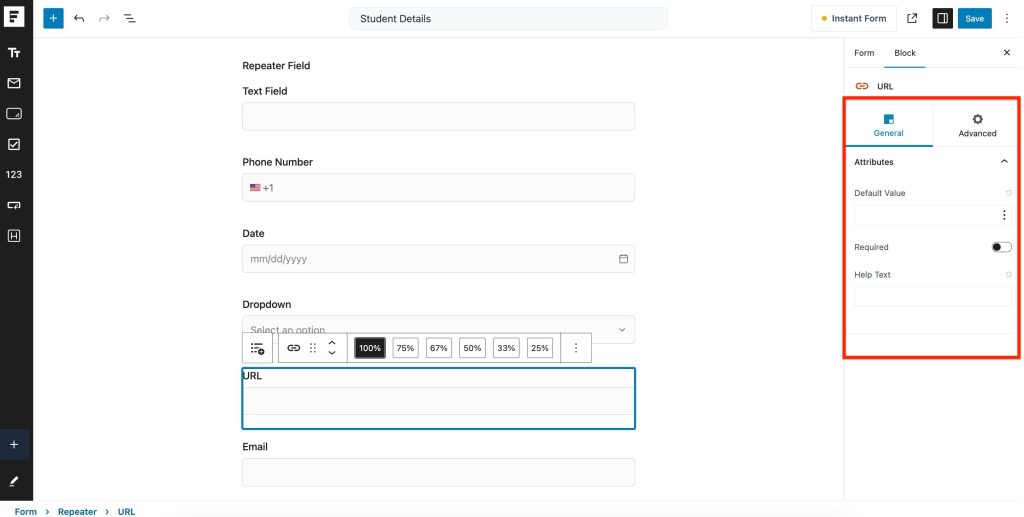
Task: Select the email field icon in sidebar
Action: click(14, 83)
